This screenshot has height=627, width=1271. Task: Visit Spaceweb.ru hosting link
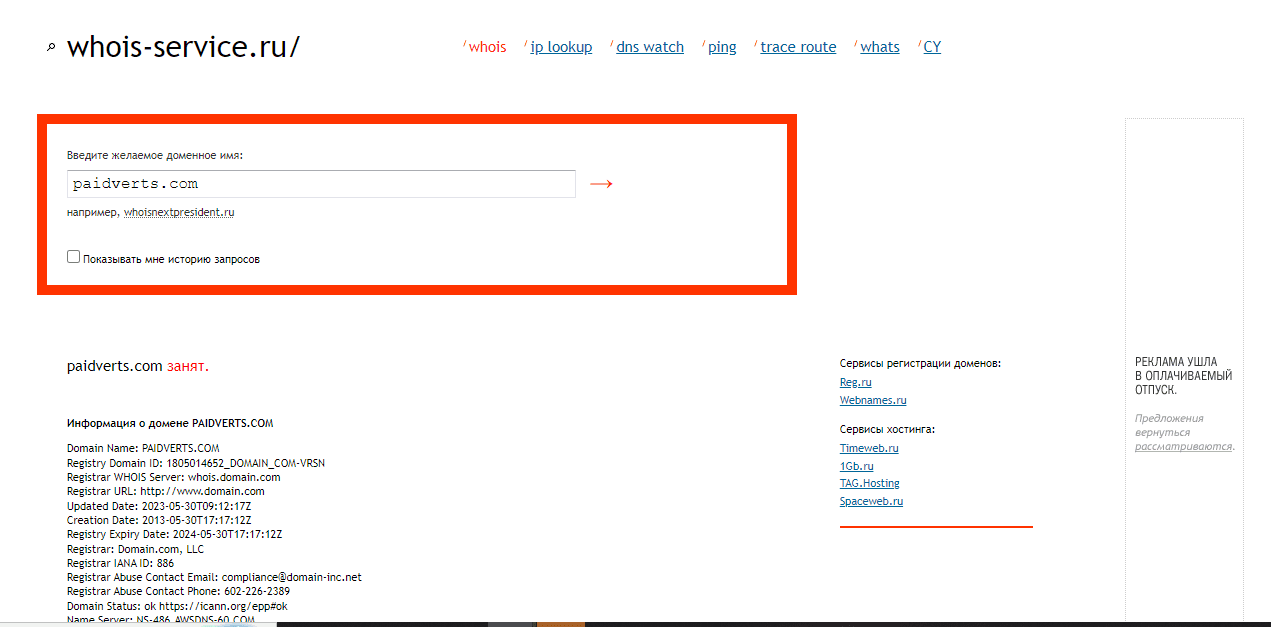(871, 501)
